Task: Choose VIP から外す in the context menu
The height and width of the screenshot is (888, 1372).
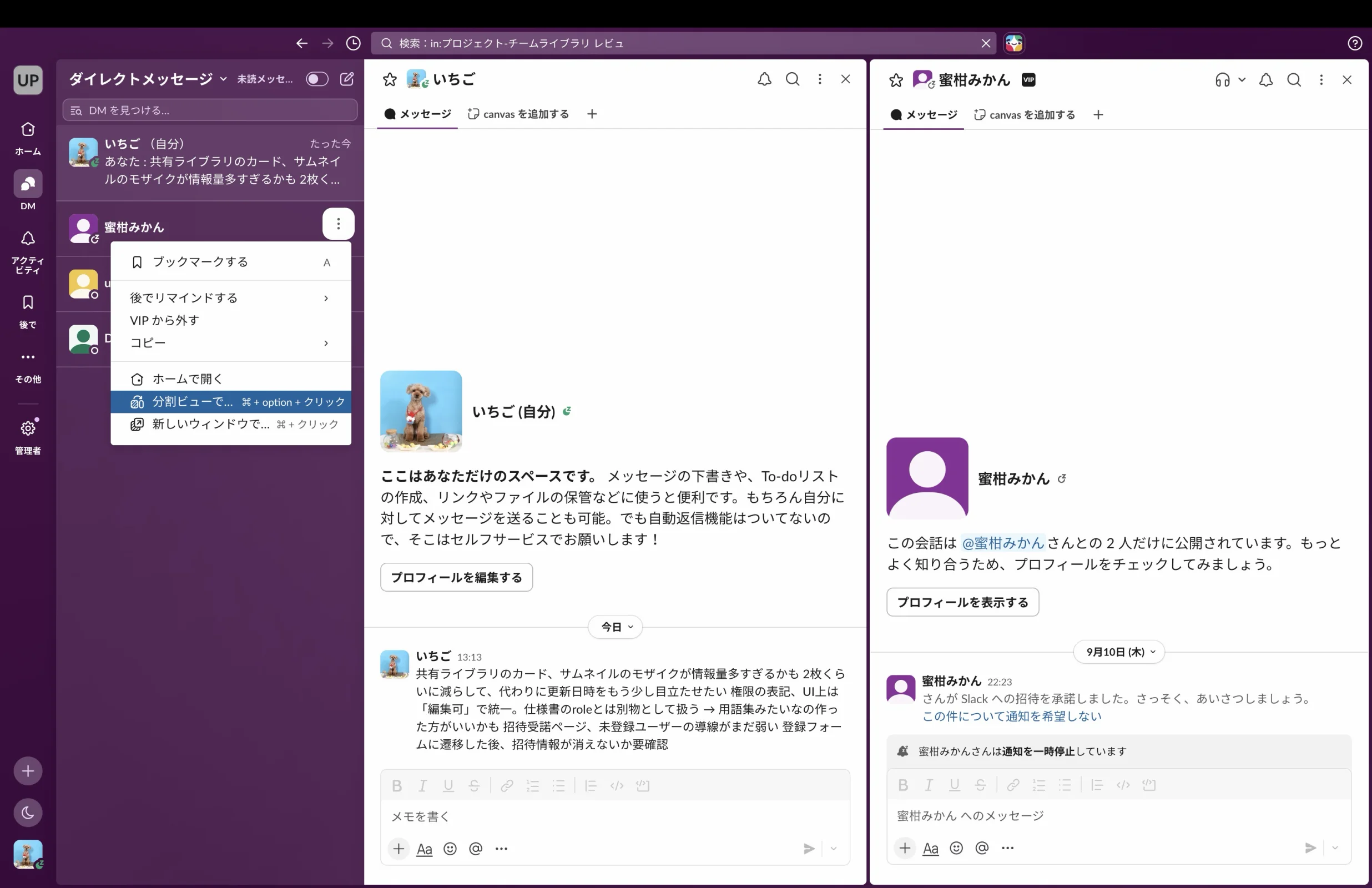Action: click(230, 321)
